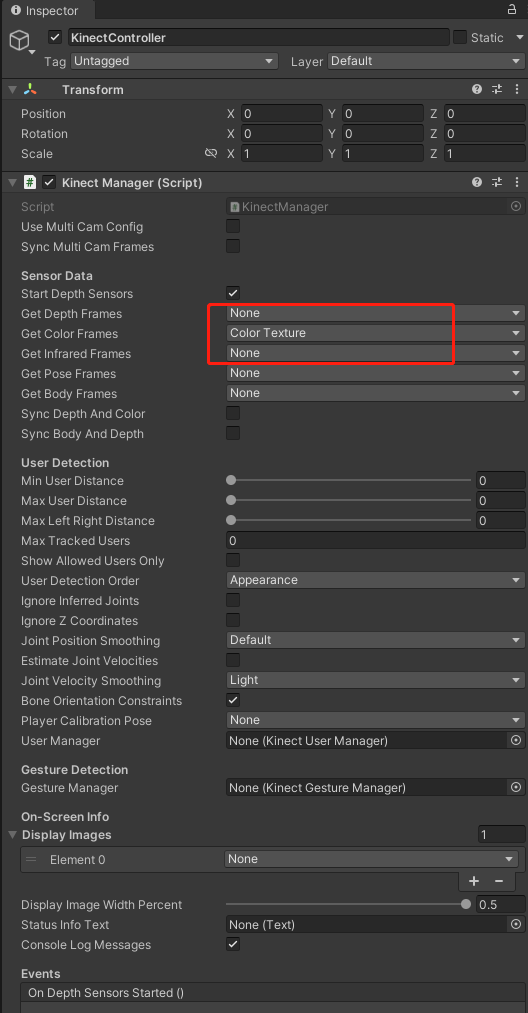Open Kinect Manager help icon
Screen dimensions: 528x1013
coord(477,182)
